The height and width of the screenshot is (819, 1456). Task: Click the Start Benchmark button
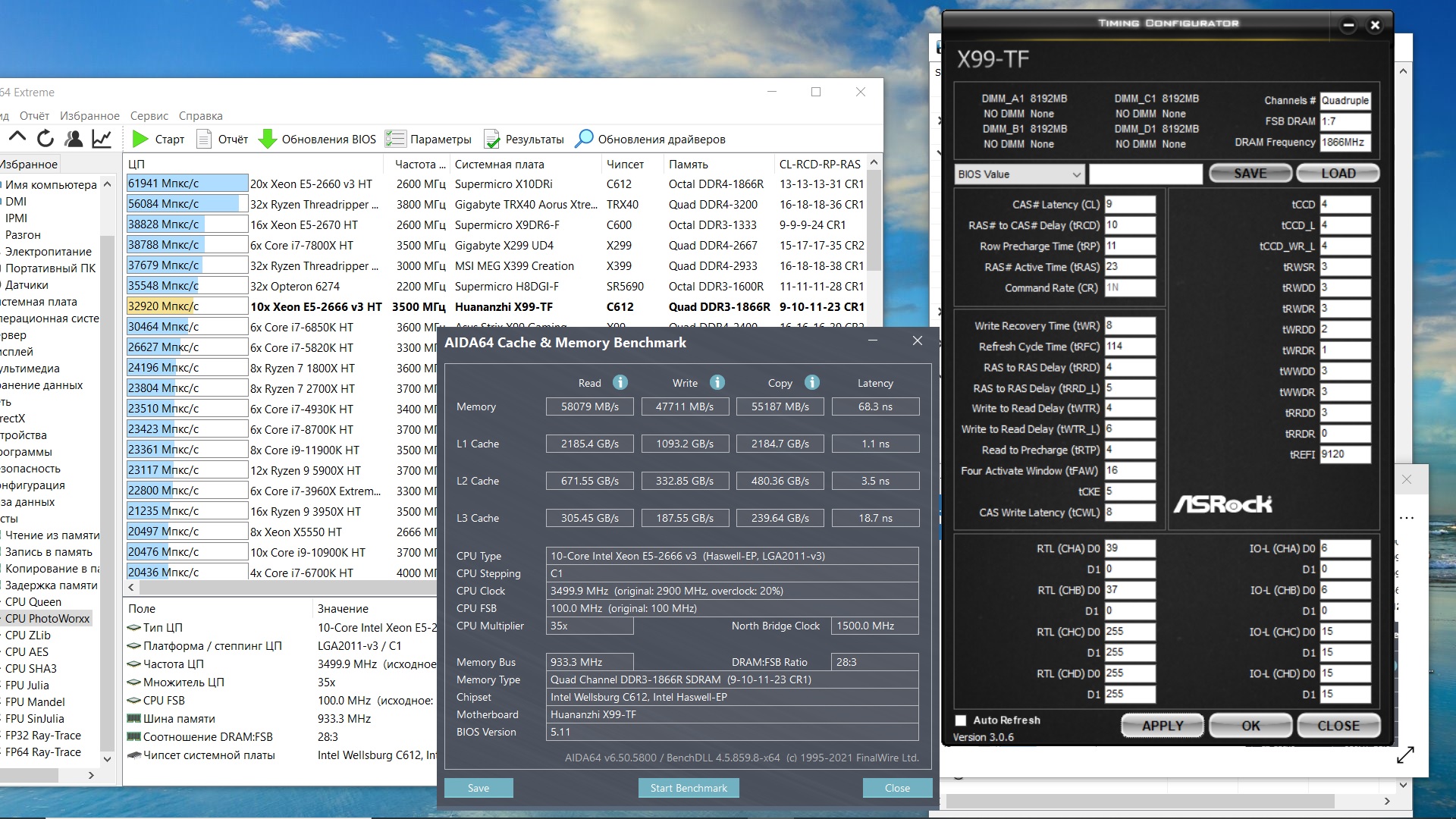coord(688,788)
